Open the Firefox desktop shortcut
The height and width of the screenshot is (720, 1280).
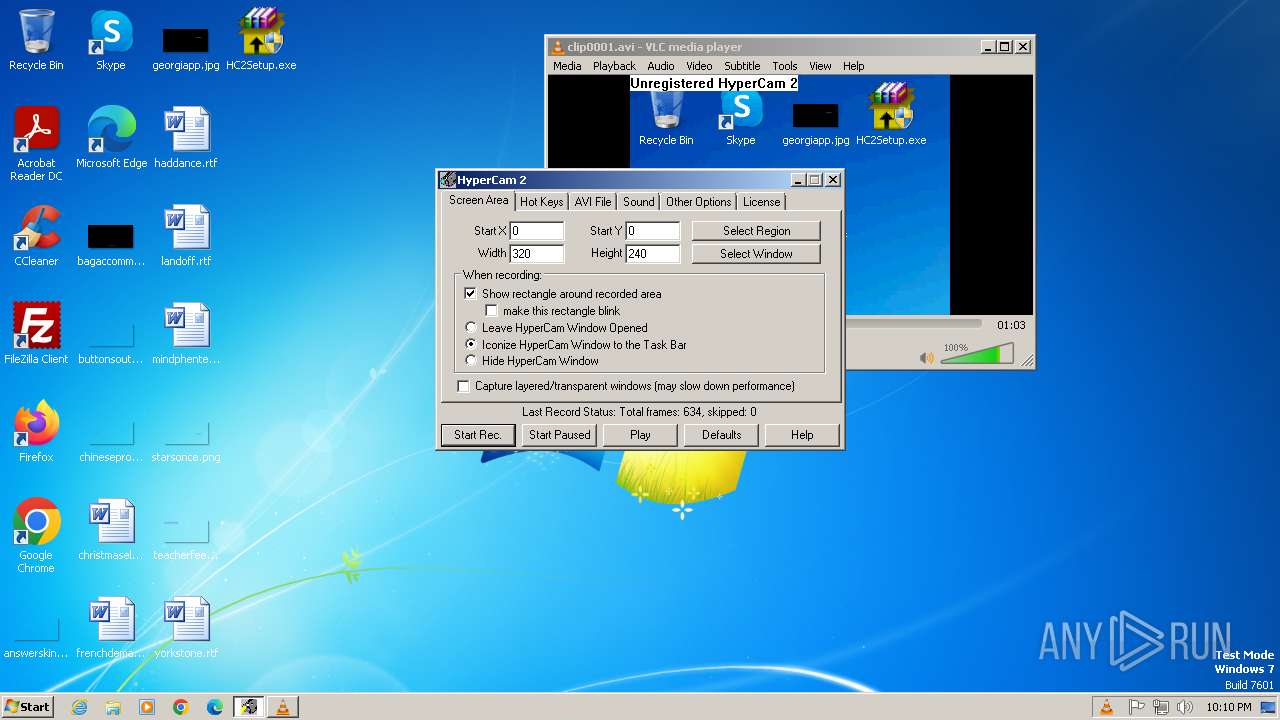[x=36, y=432]
